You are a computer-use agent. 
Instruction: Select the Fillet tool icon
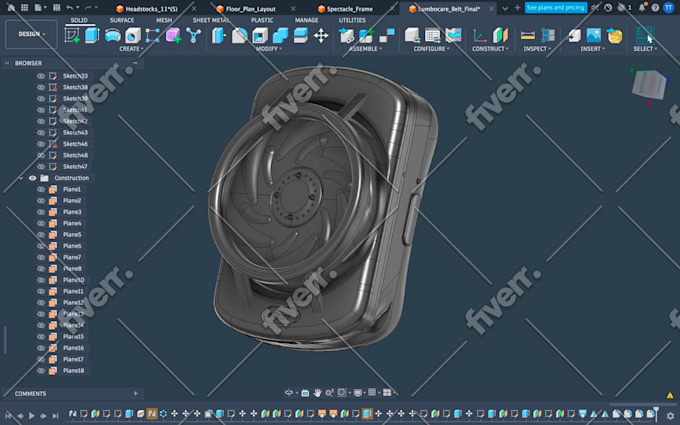point(239,36)
